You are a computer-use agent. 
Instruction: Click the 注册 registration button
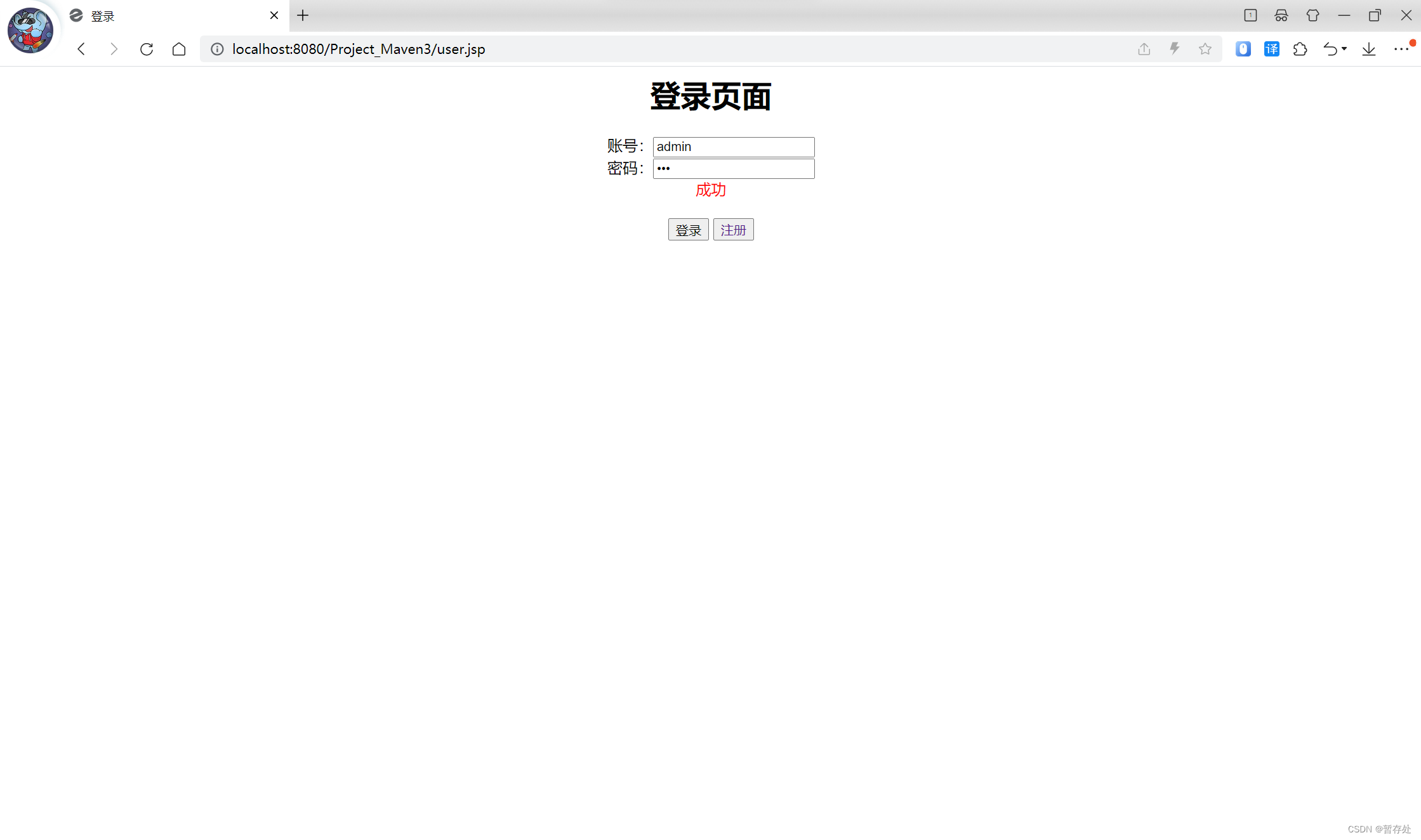coord(733,230)
